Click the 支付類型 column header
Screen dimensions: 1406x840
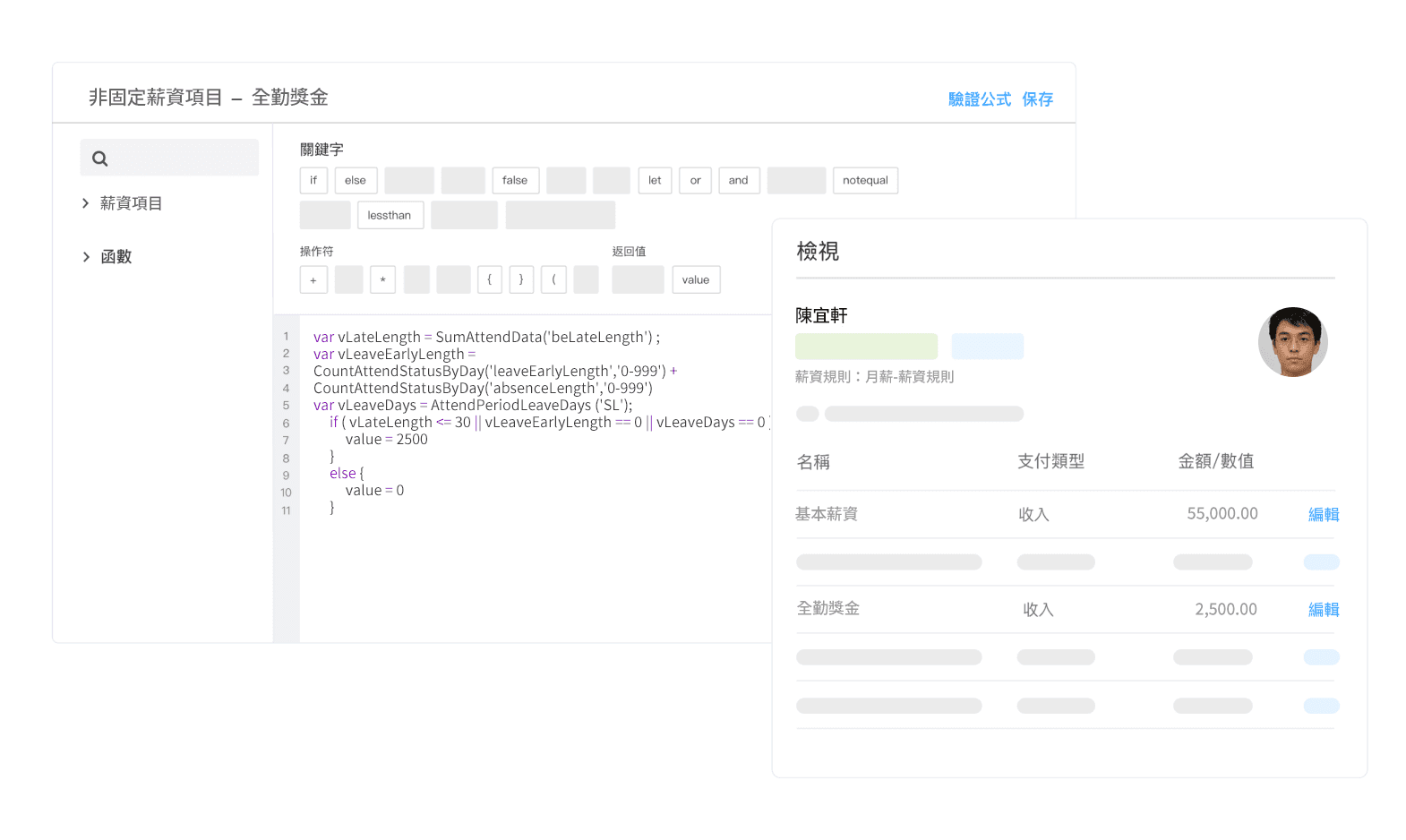pos(1050,461)
